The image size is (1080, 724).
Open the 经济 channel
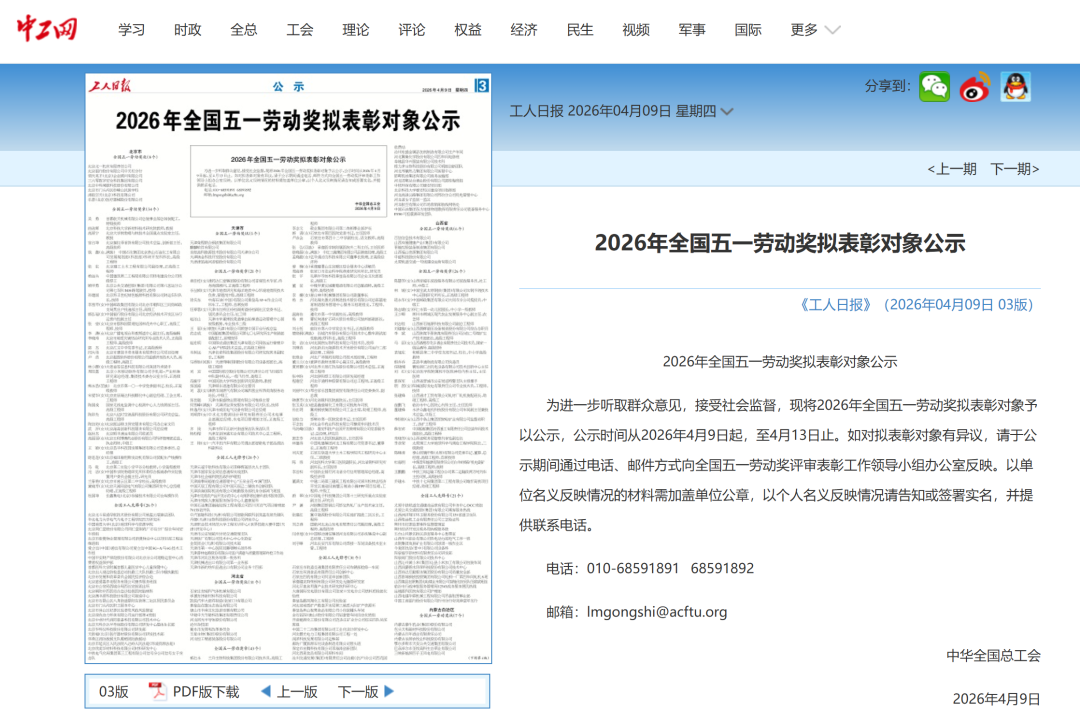pos(524,30)
